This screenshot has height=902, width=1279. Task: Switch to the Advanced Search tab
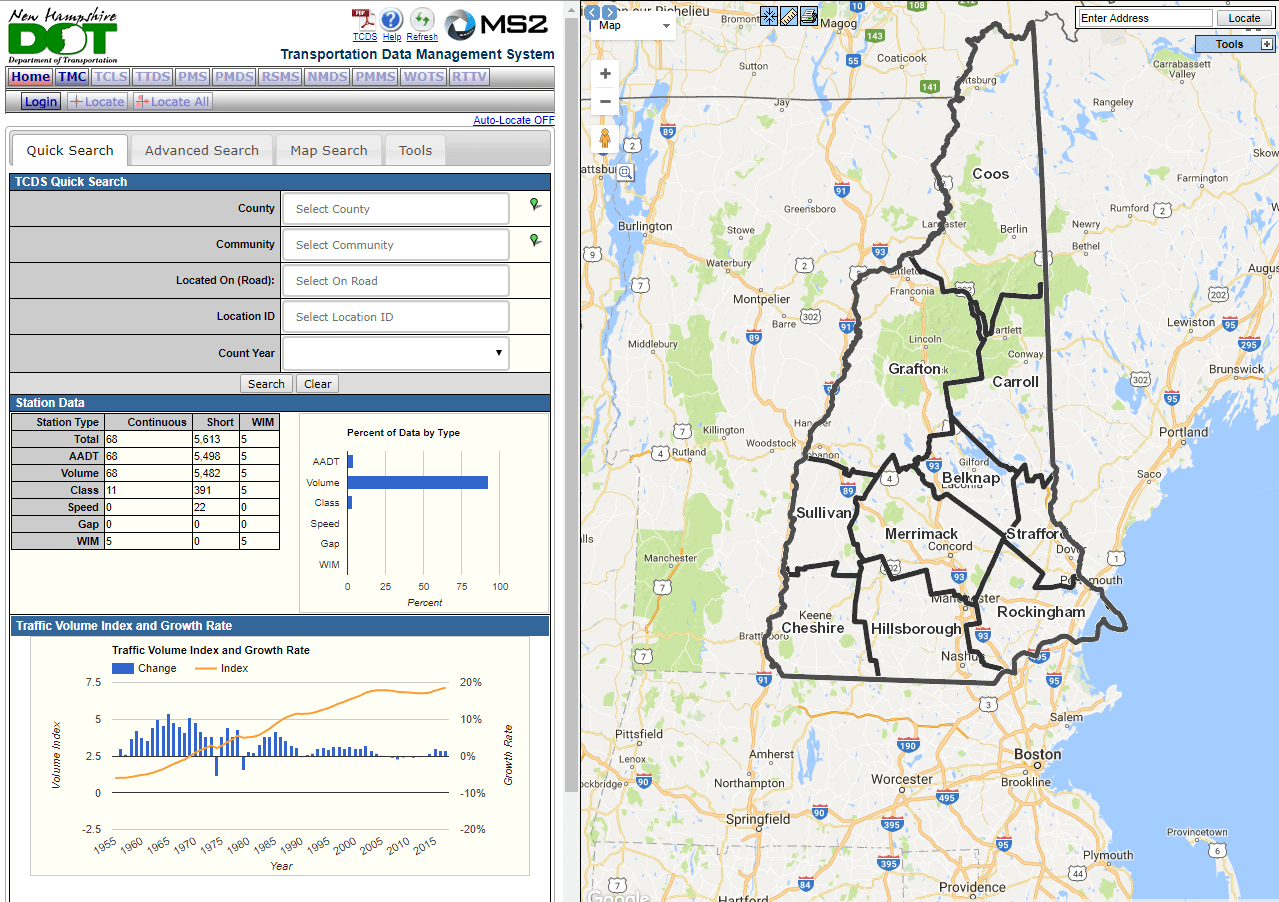(201, 149)
